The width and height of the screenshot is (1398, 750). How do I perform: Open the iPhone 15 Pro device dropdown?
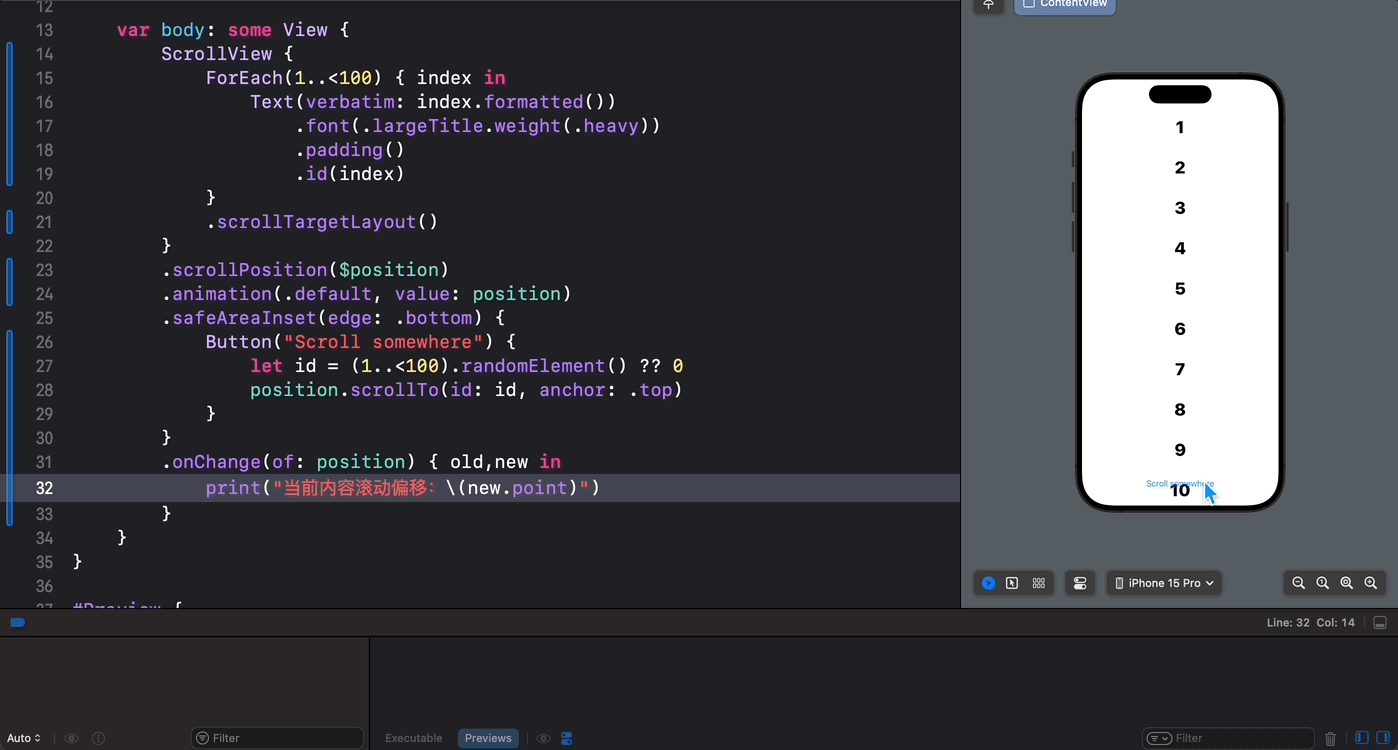[1163, 583]
